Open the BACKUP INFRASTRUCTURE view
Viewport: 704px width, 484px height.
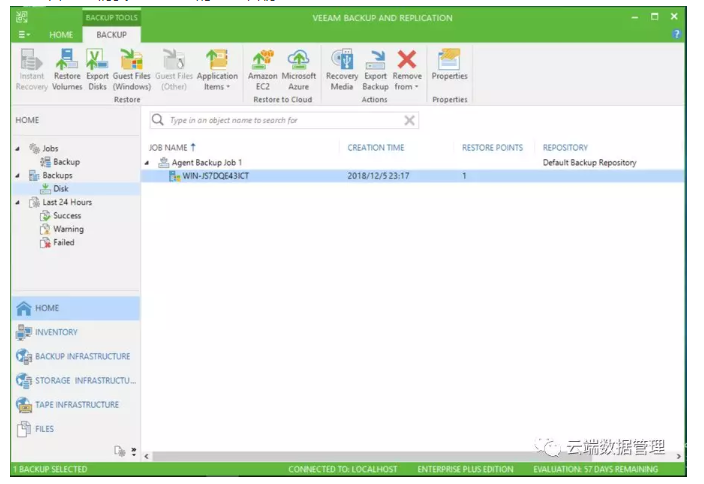click(x=76, y=356)
